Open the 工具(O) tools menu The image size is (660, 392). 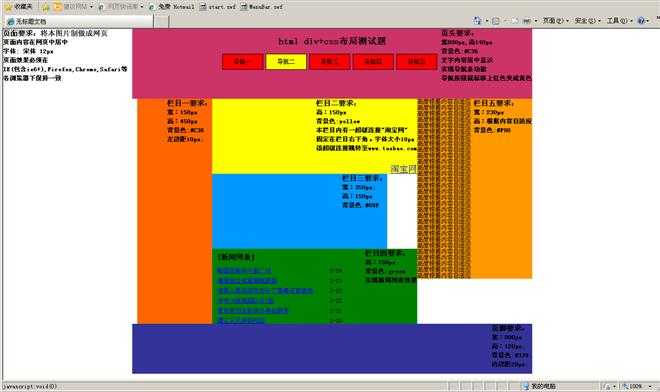620,20
